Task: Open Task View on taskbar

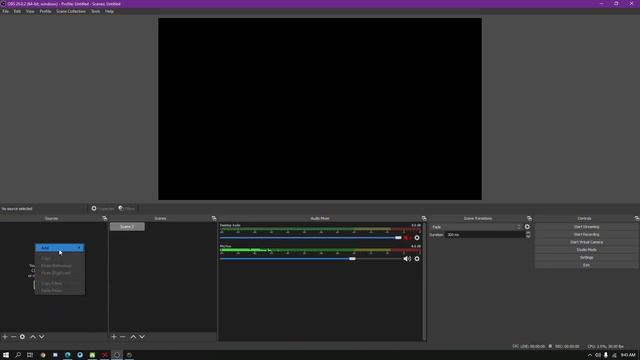Action: tap(30, 355)
